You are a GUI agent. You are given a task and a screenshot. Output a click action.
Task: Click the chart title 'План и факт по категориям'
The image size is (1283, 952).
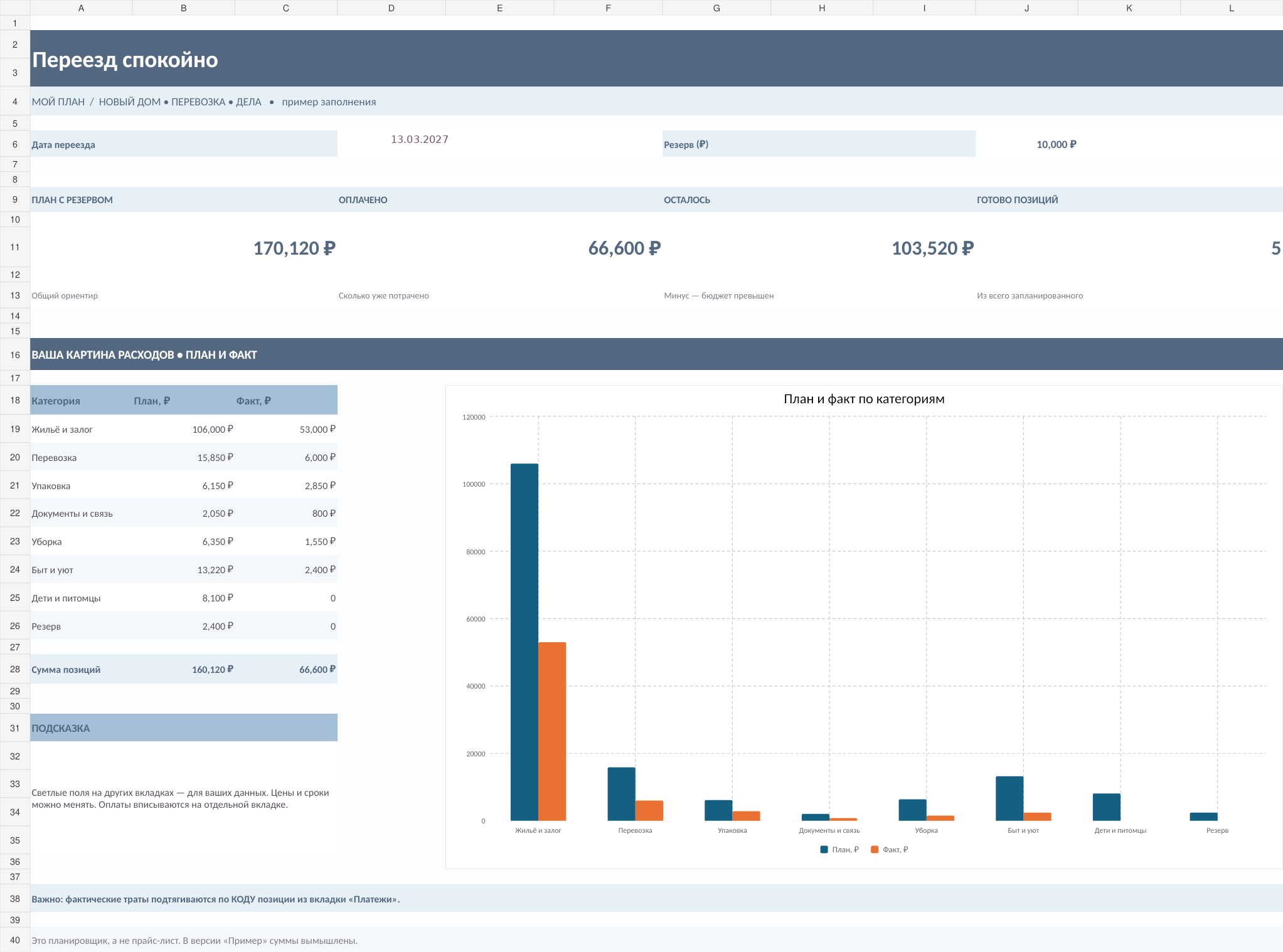click(x=864, y=399)
